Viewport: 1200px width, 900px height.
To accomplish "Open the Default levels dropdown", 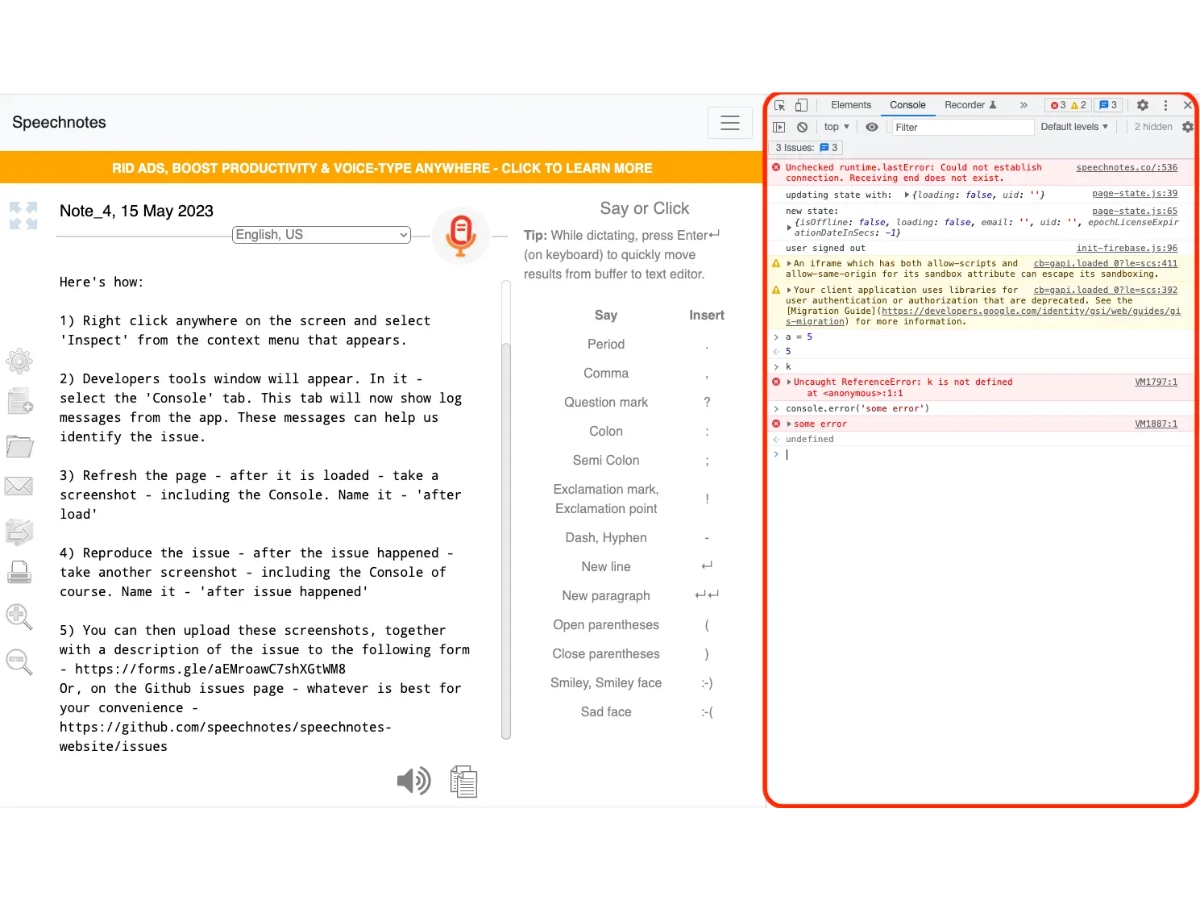I will [x=1075, y=127].
